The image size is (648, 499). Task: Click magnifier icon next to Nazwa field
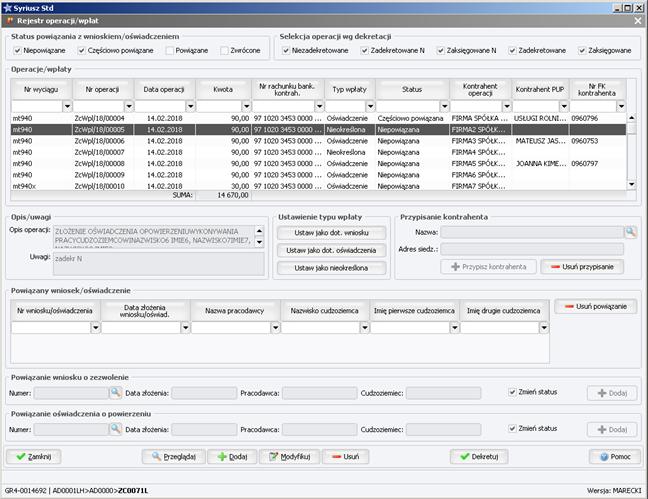[x=630, y=232]
